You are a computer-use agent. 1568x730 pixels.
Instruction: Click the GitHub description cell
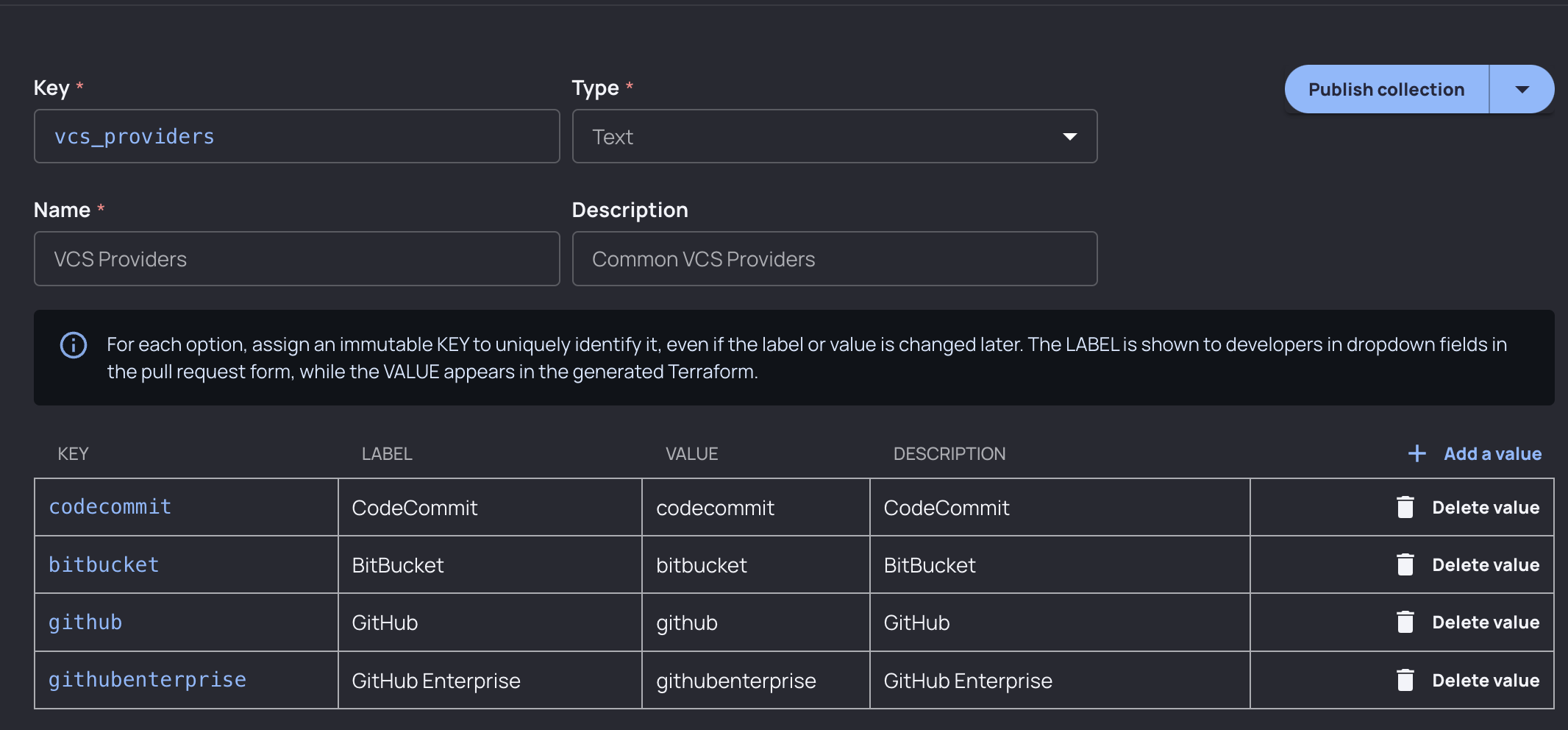coord(1060,622)
